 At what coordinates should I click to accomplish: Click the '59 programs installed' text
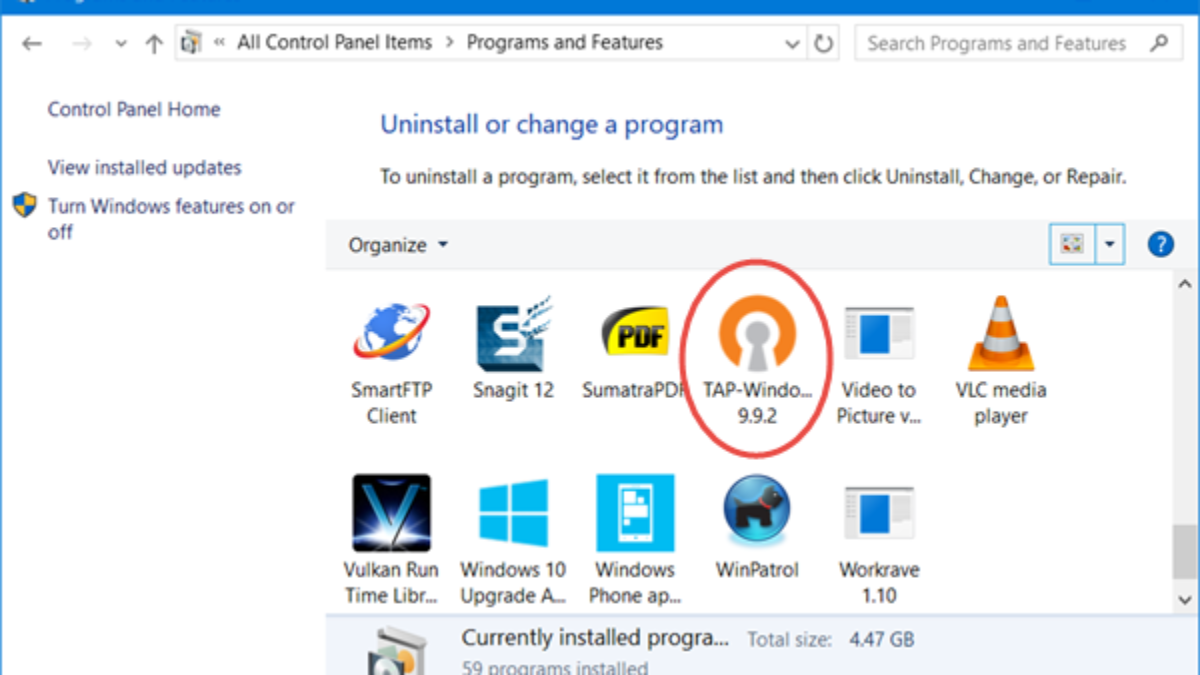pos(554,667)
